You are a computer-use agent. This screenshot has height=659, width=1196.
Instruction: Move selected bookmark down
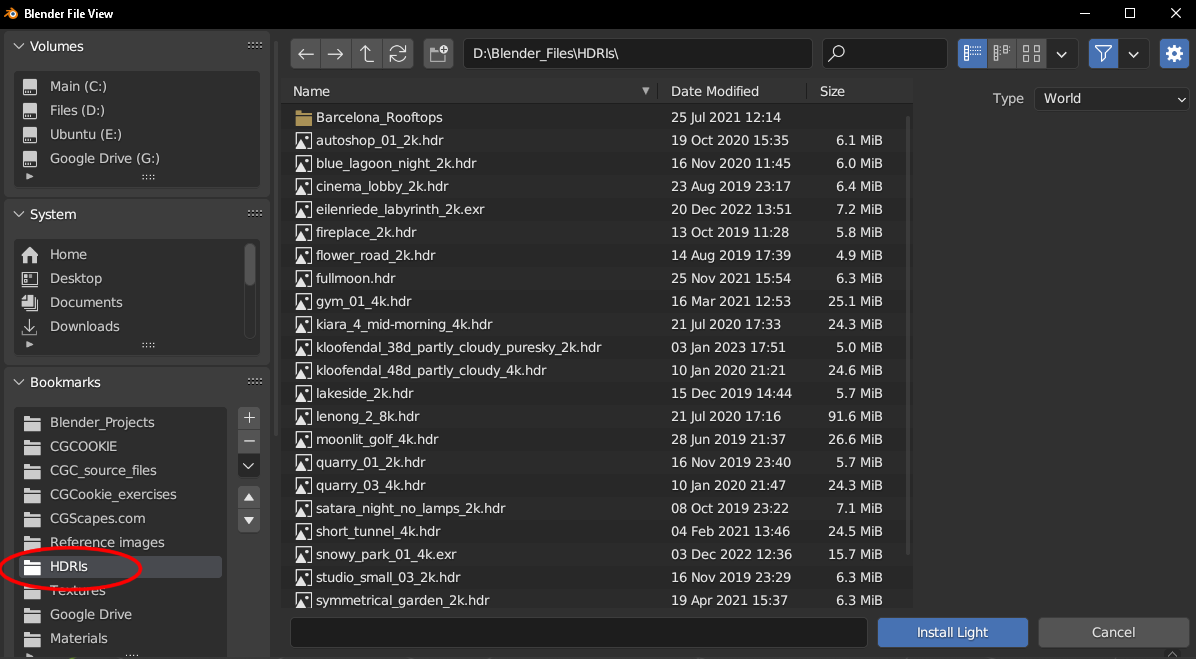(249, 521)
